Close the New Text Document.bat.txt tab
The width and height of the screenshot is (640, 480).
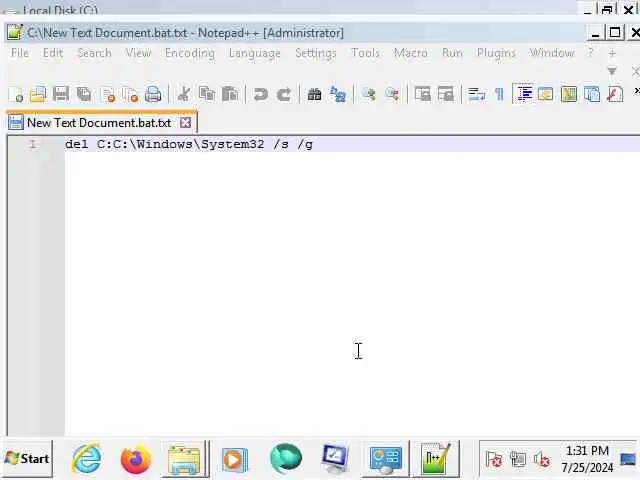(x=186, y=122)
